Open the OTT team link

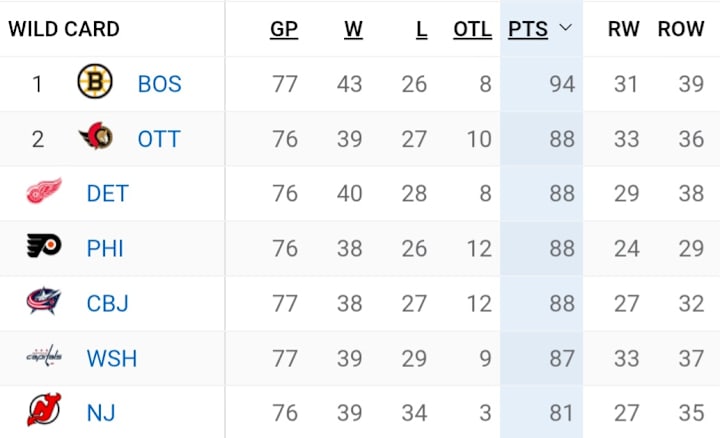[159, 139]
